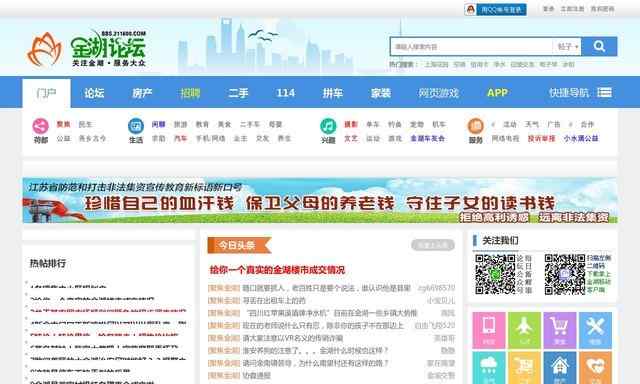Click the app download QR code
The height and width of the screenshot is (384, 640).
[565, 274]
